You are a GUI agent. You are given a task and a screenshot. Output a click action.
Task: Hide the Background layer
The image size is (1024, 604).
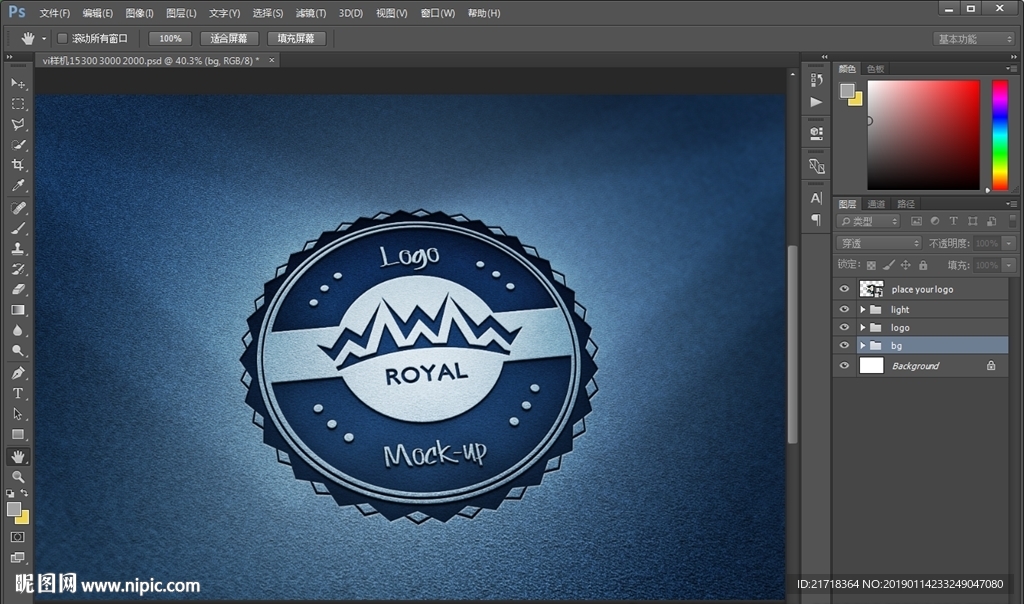click(x=844, y=365)
